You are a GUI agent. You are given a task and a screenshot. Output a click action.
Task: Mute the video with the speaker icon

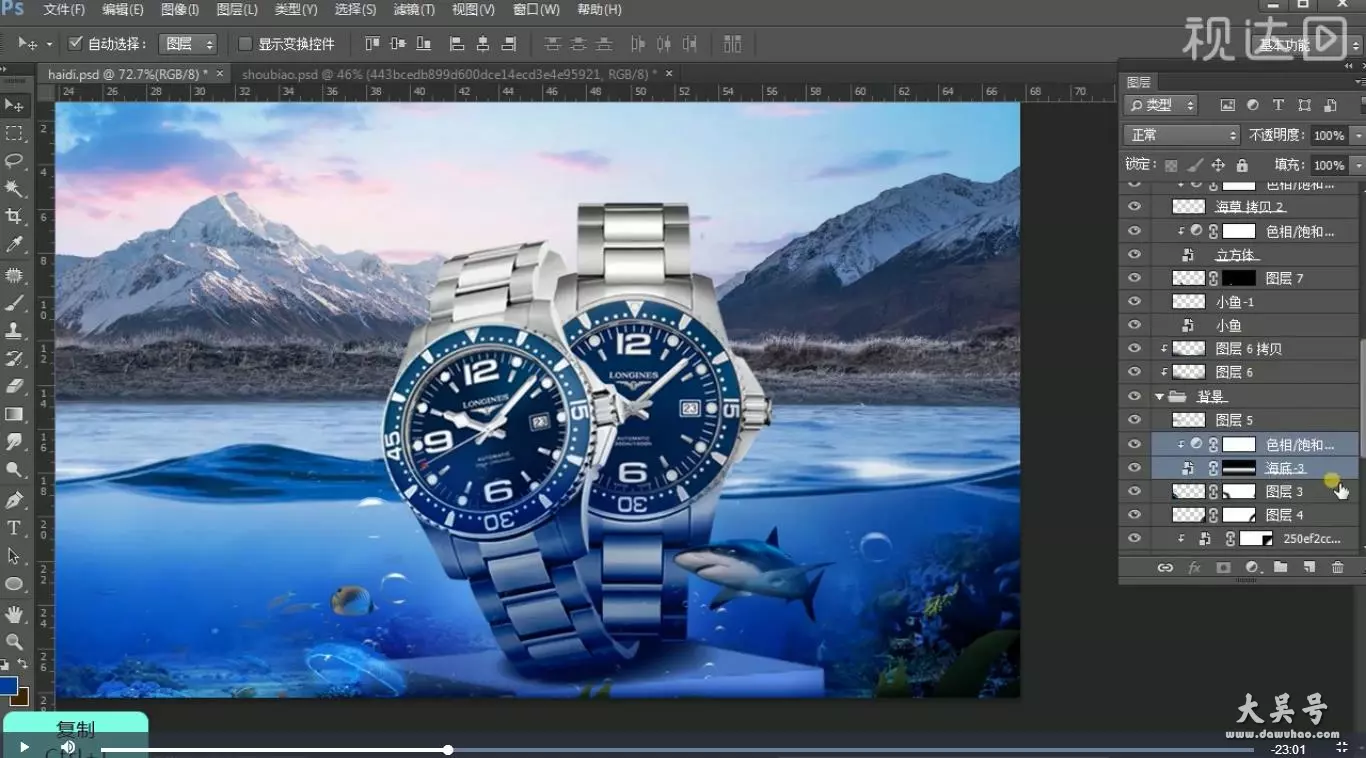click(68, 747)
